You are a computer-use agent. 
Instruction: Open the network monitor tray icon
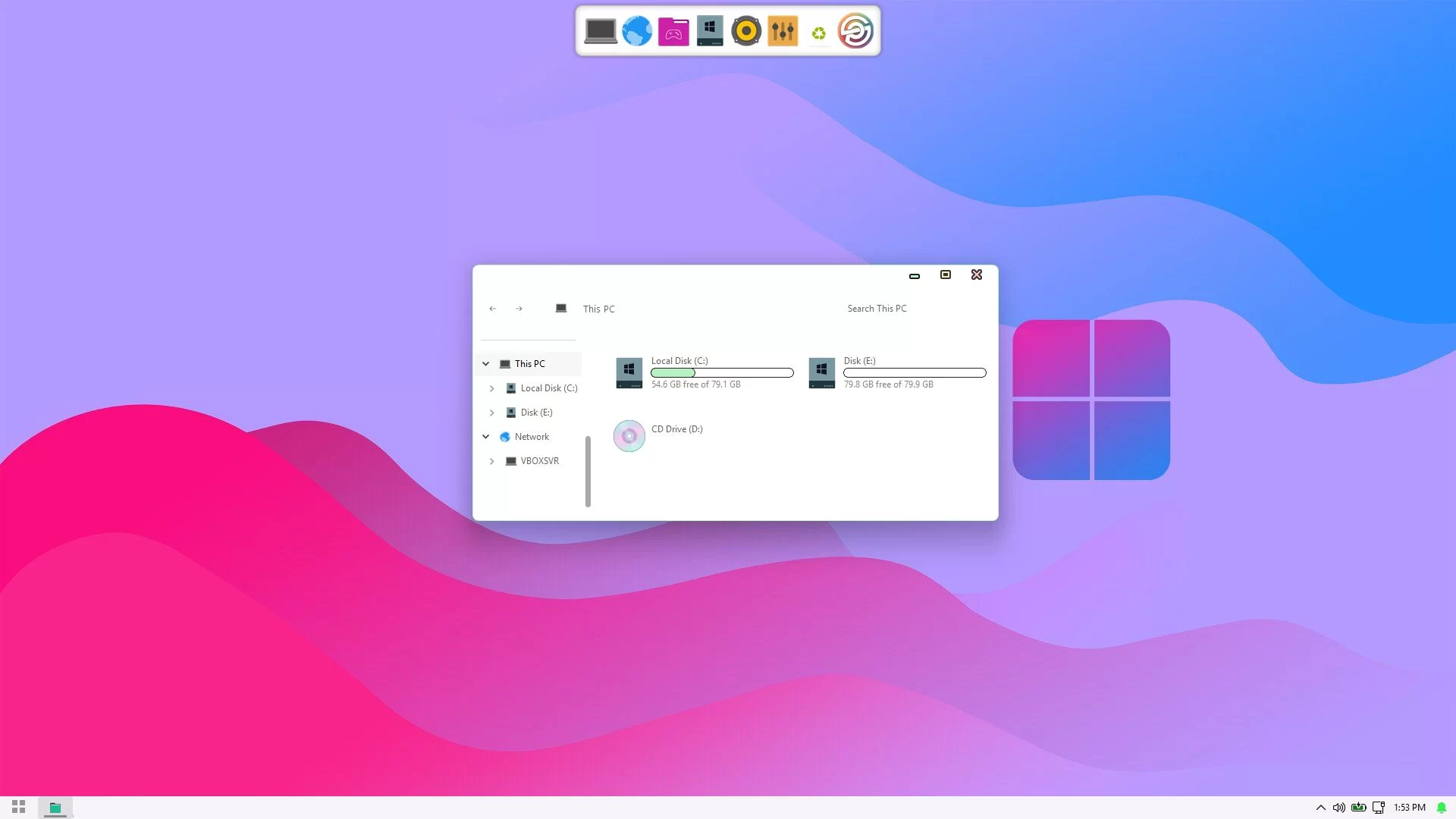1379,808
